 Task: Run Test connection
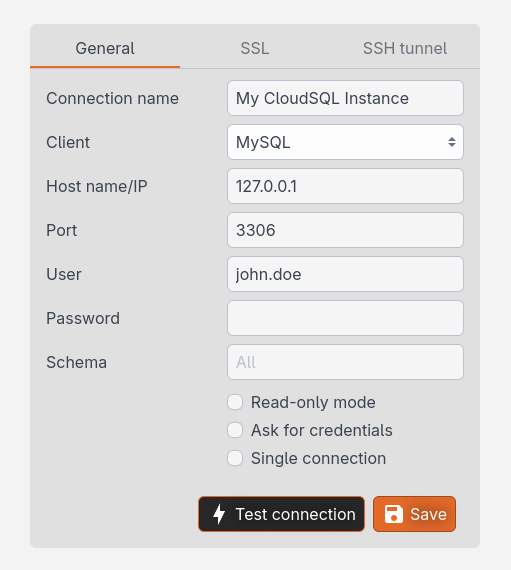click(x=281, y=514)
